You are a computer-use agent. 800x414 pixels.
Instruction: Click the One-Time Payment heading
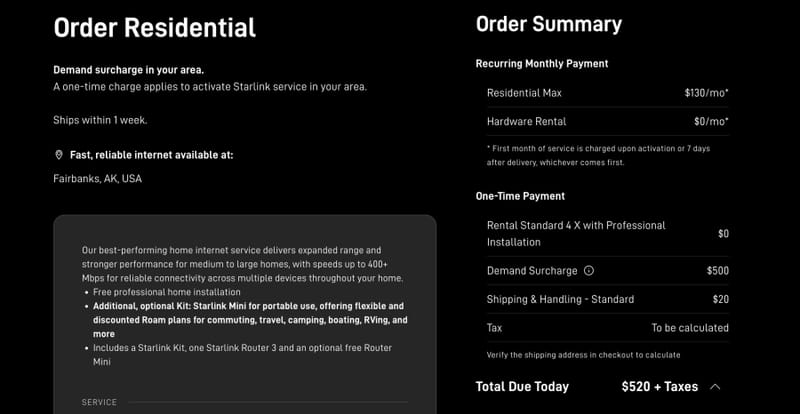pos(520,196)
